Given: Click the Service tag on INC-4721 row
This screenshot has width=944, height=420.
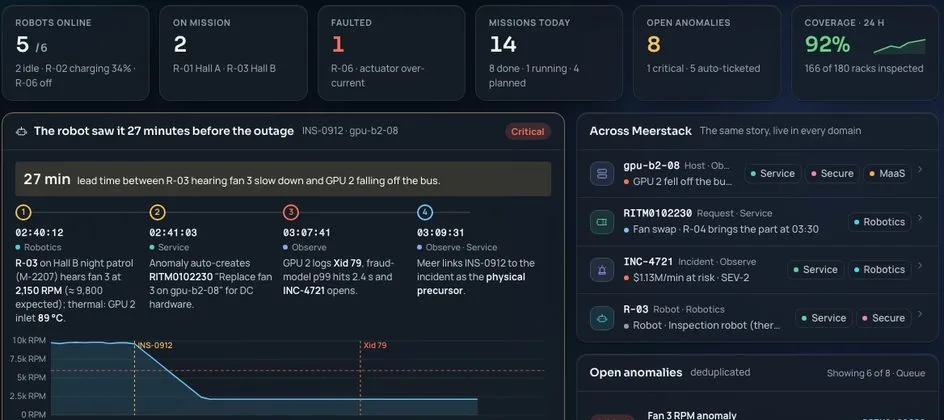Looking at the screenshot, I should coord(816,270).
